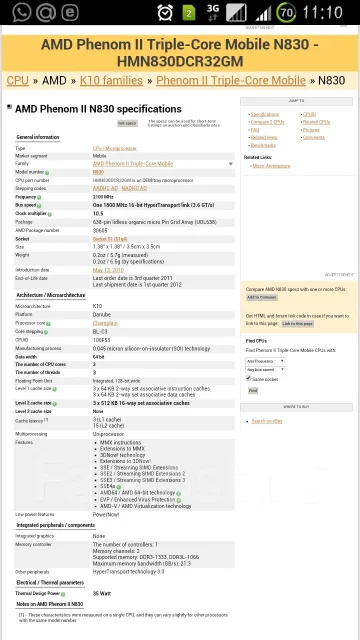Screen dimensions: 360x640
Task: Select the '2100 MHz' frequency value
Action: pyautogui.click(x=103, y=197)
